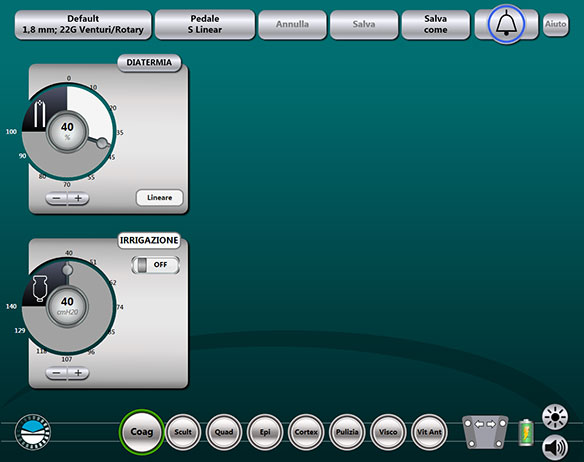Switch to Pulizia mode
584x462 pixels.
click(347, 432)
